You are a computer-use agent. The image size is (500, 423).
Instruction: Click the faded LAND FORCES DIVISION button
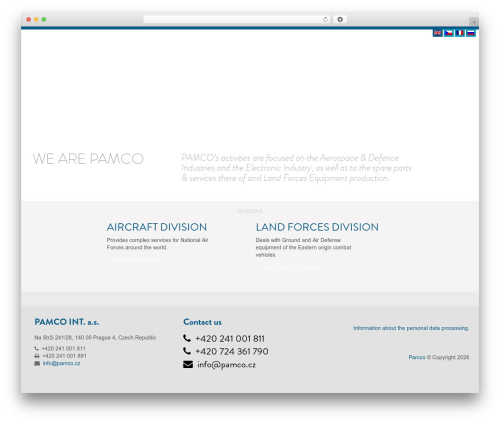pyautogui.click(x=290, y=268)
